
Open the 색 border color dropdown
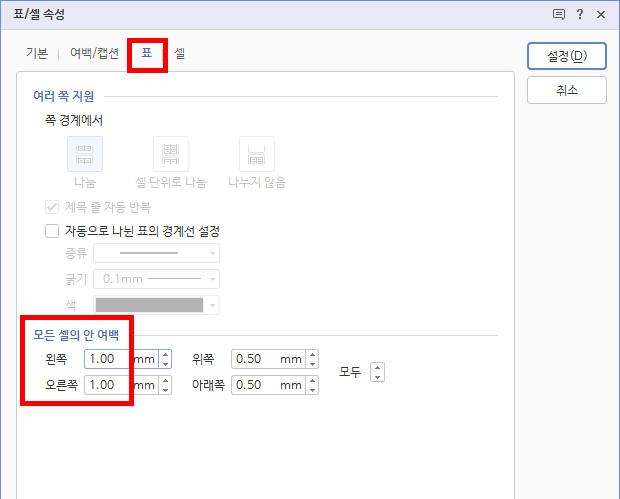pyautogui.click(x=156, y=305)
